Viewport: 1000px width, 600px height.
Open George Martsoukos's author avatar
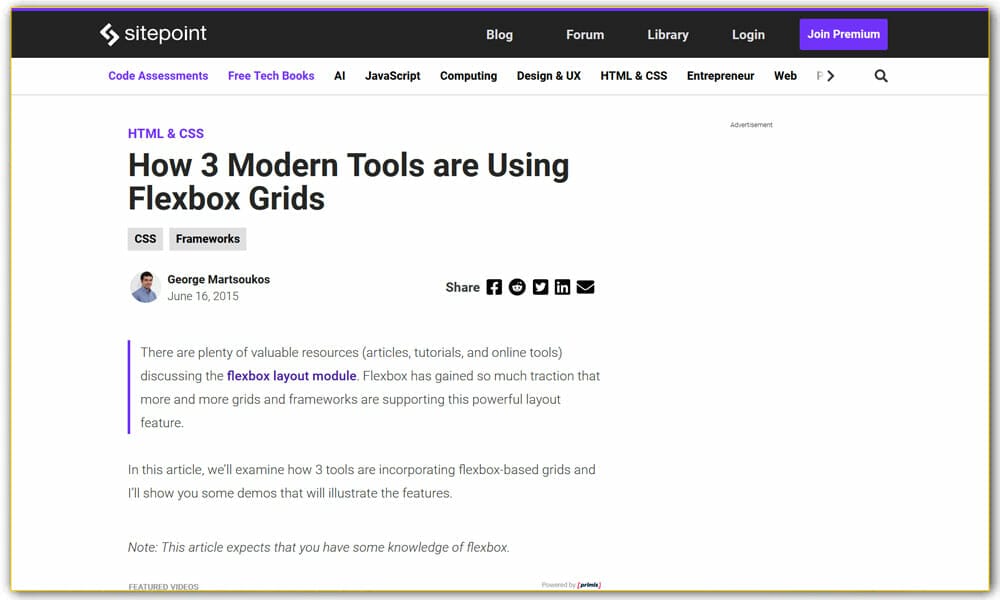click(x=144, y=287)
